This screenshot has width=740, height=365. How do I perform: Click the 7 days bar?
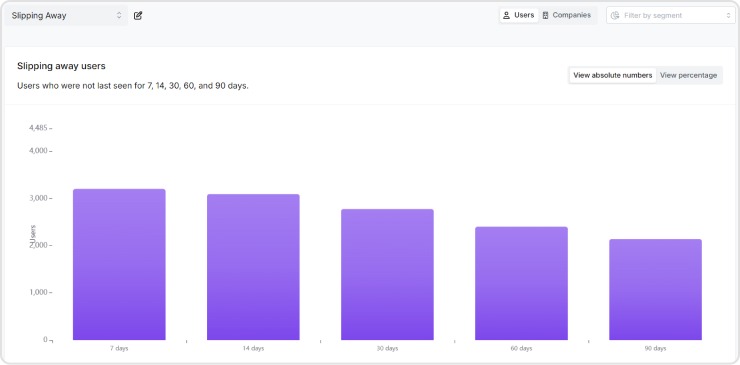(x=119, y=264)
